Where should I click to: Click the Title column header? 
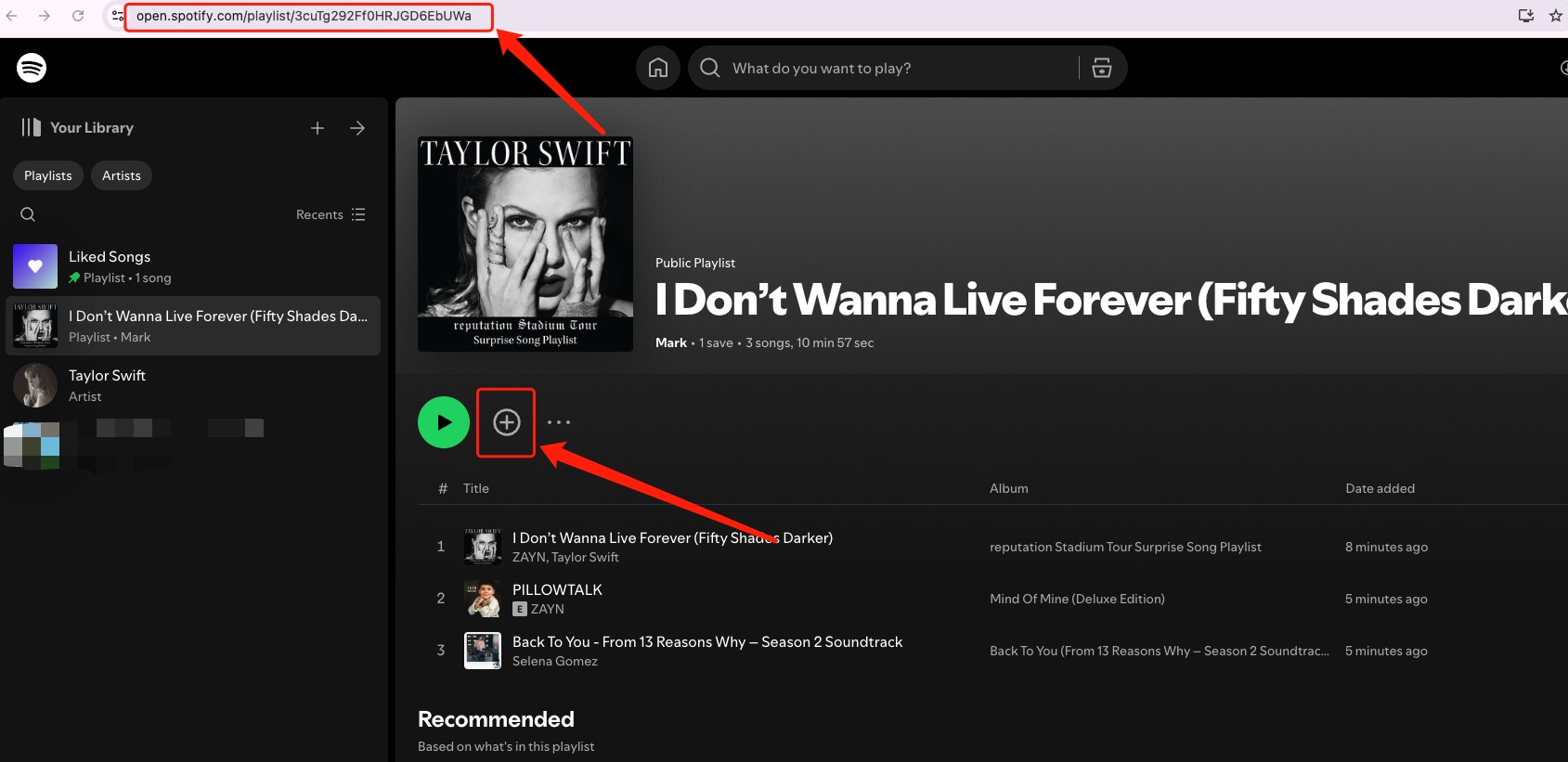[476, 488]
